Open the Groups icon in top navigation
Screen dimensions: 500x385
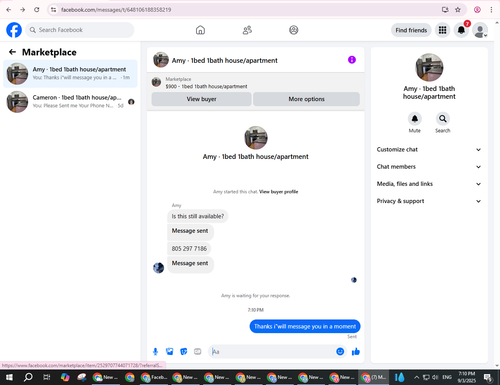pos(294,30)
